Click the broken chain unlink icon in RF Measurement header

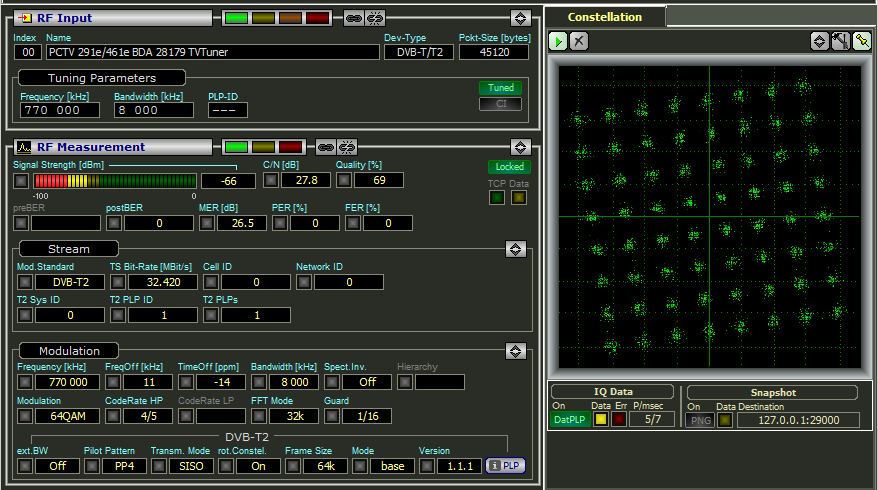tap(347, 147)
